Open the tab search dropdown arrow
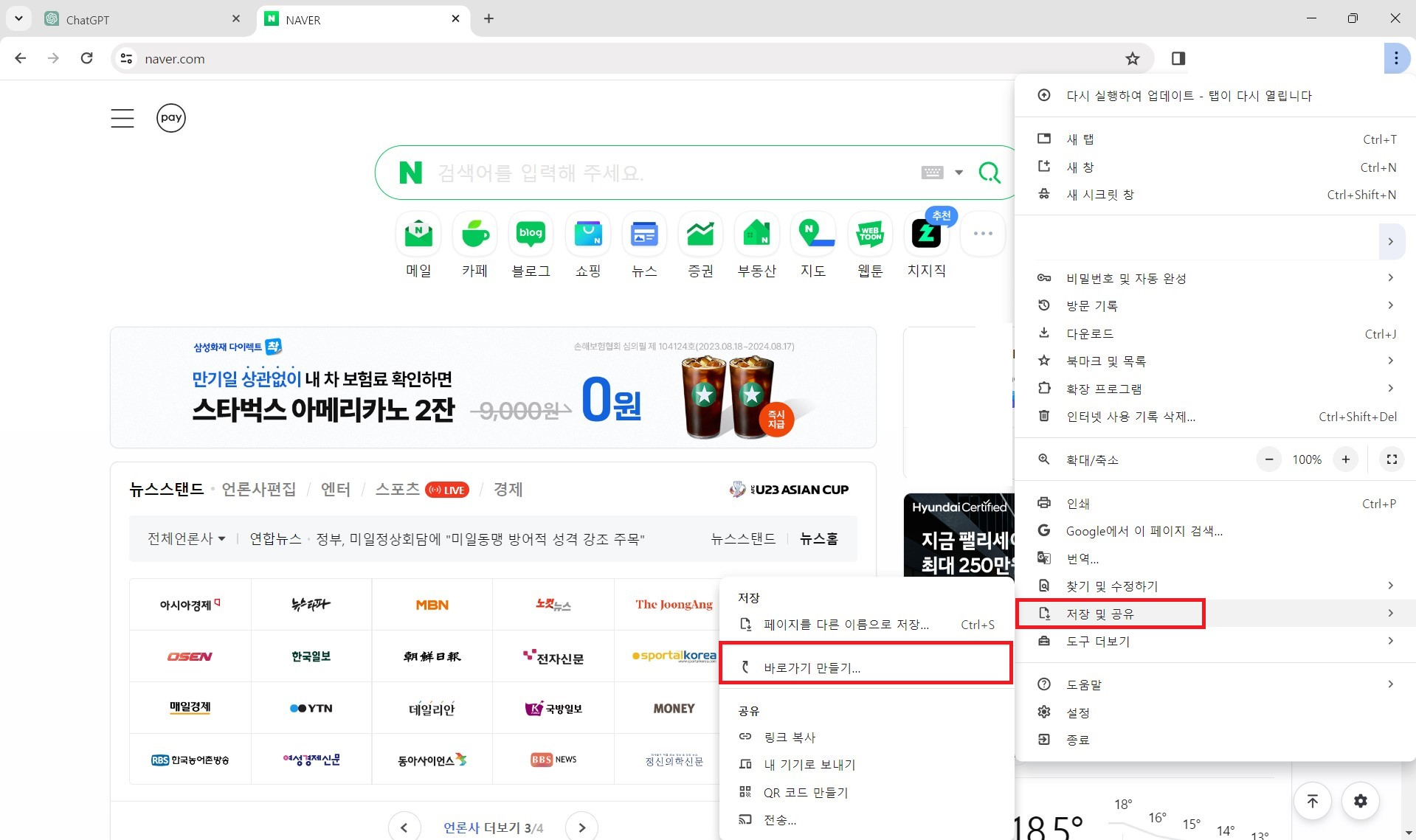The height and width of the screenshot is (840, 1416). tap(18, 18)
